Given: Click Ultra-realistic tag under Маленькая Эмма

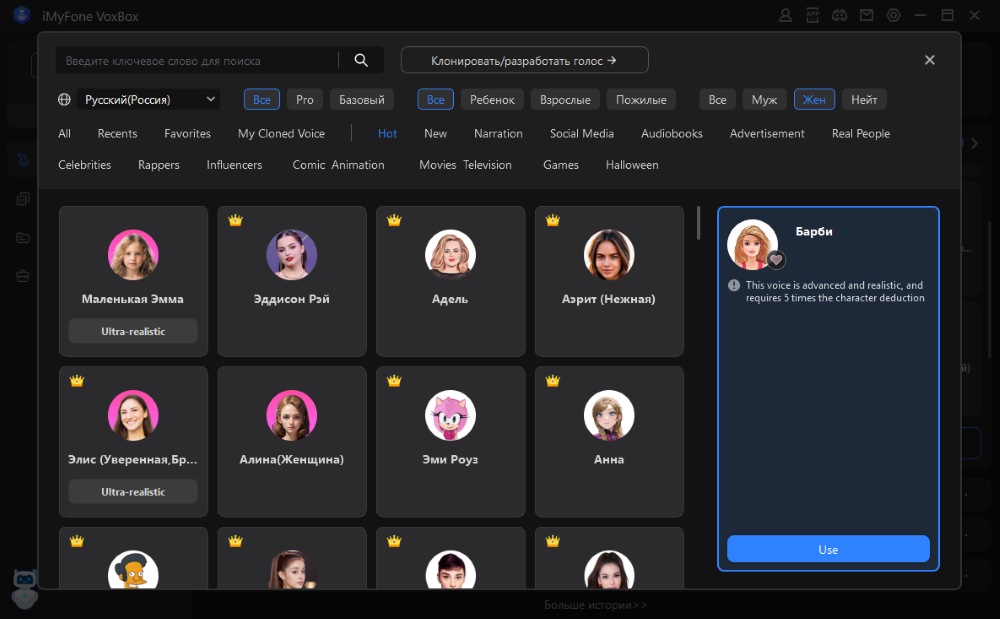Looking at the screenshot, I should coord(133,331).
